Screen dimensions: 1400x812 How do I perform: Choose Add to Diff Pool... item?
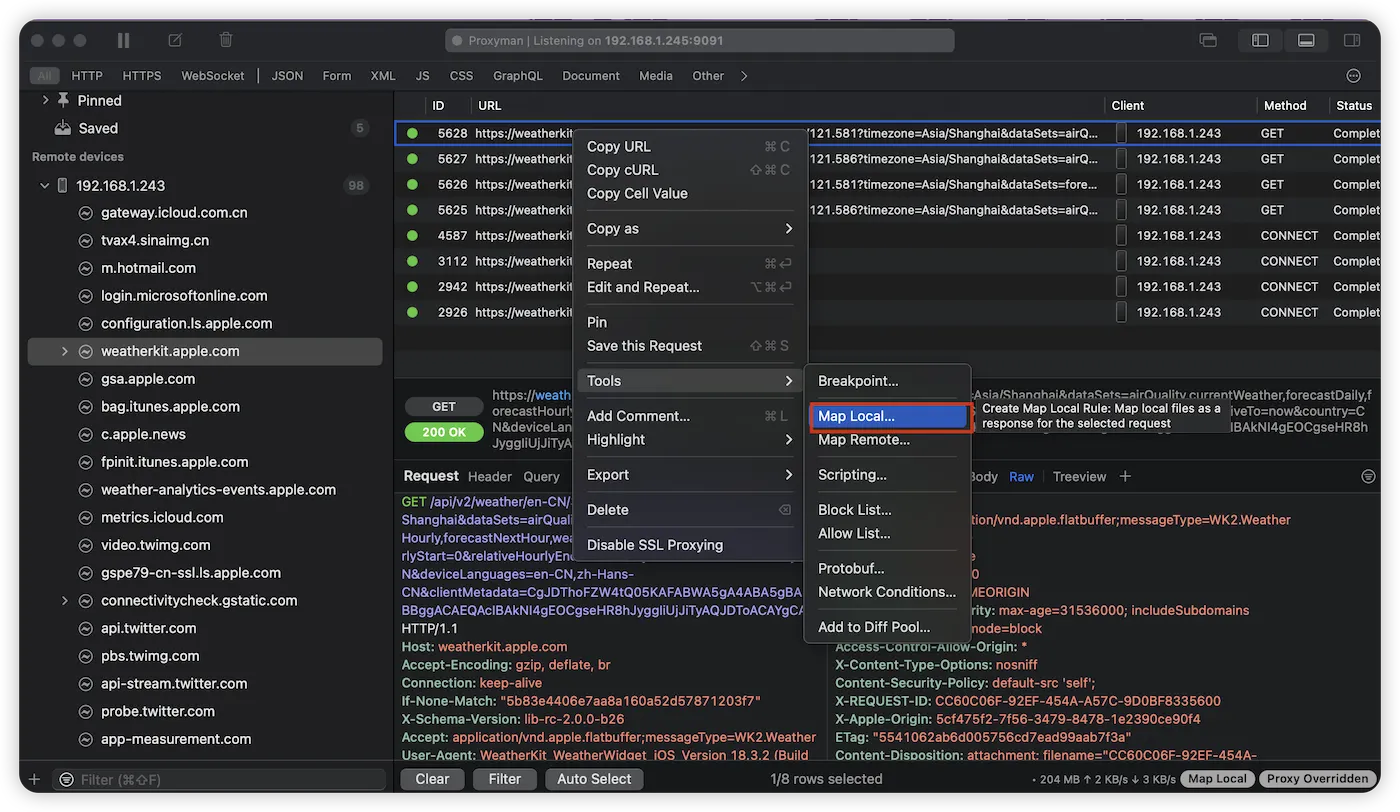pos(888,627)
